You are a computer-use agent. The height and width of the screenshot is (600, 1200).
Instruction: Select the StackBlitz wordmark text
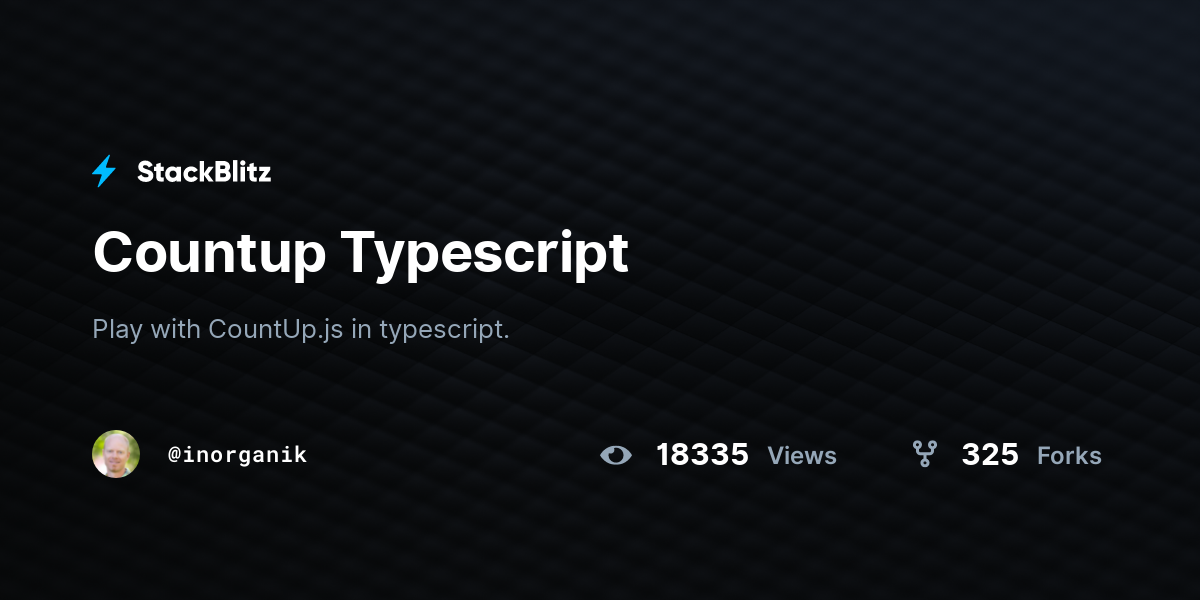coord(204,172)
